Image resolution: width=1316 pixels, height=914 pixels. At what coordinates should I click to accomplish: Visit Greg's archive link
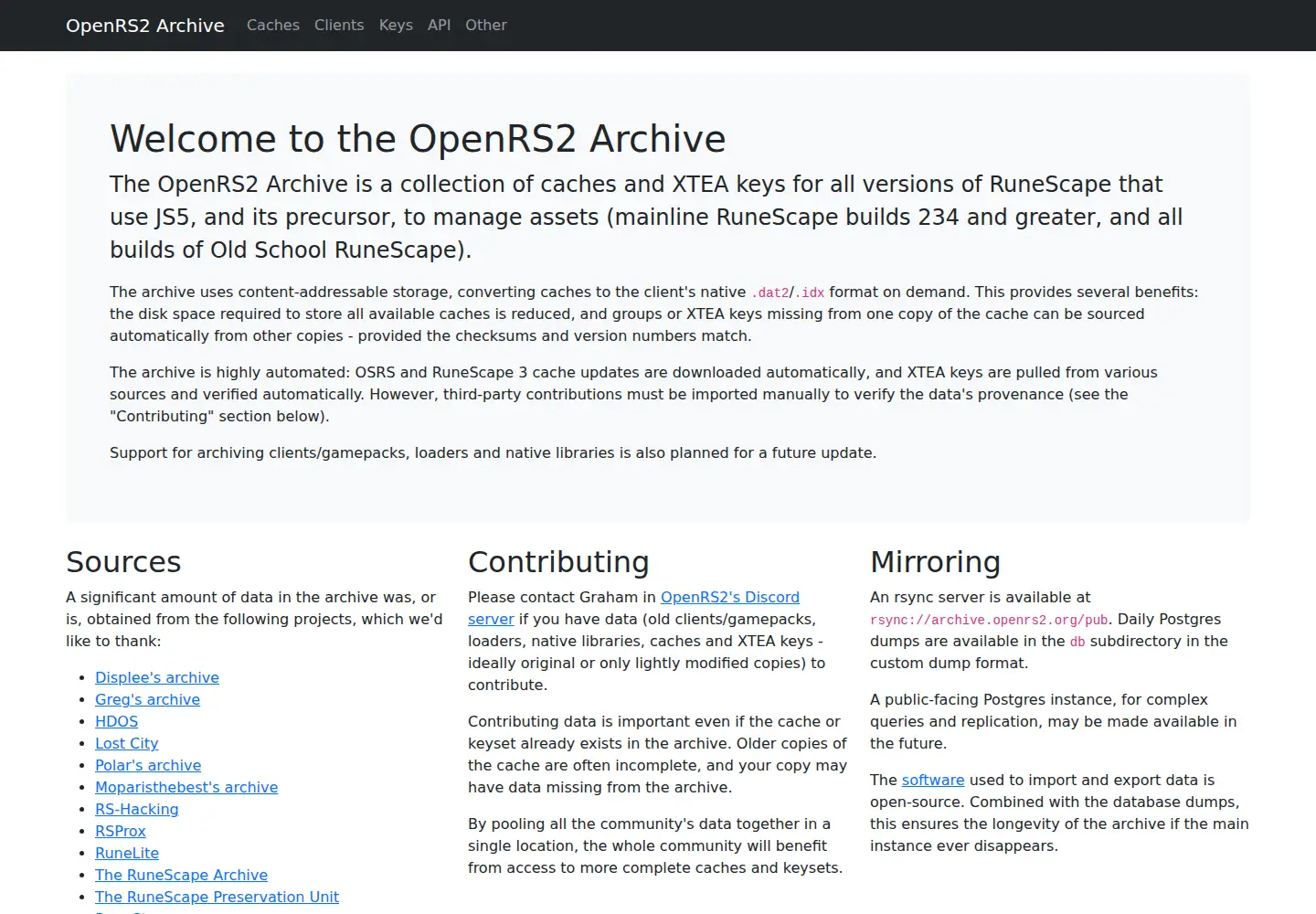click(147, 699)
